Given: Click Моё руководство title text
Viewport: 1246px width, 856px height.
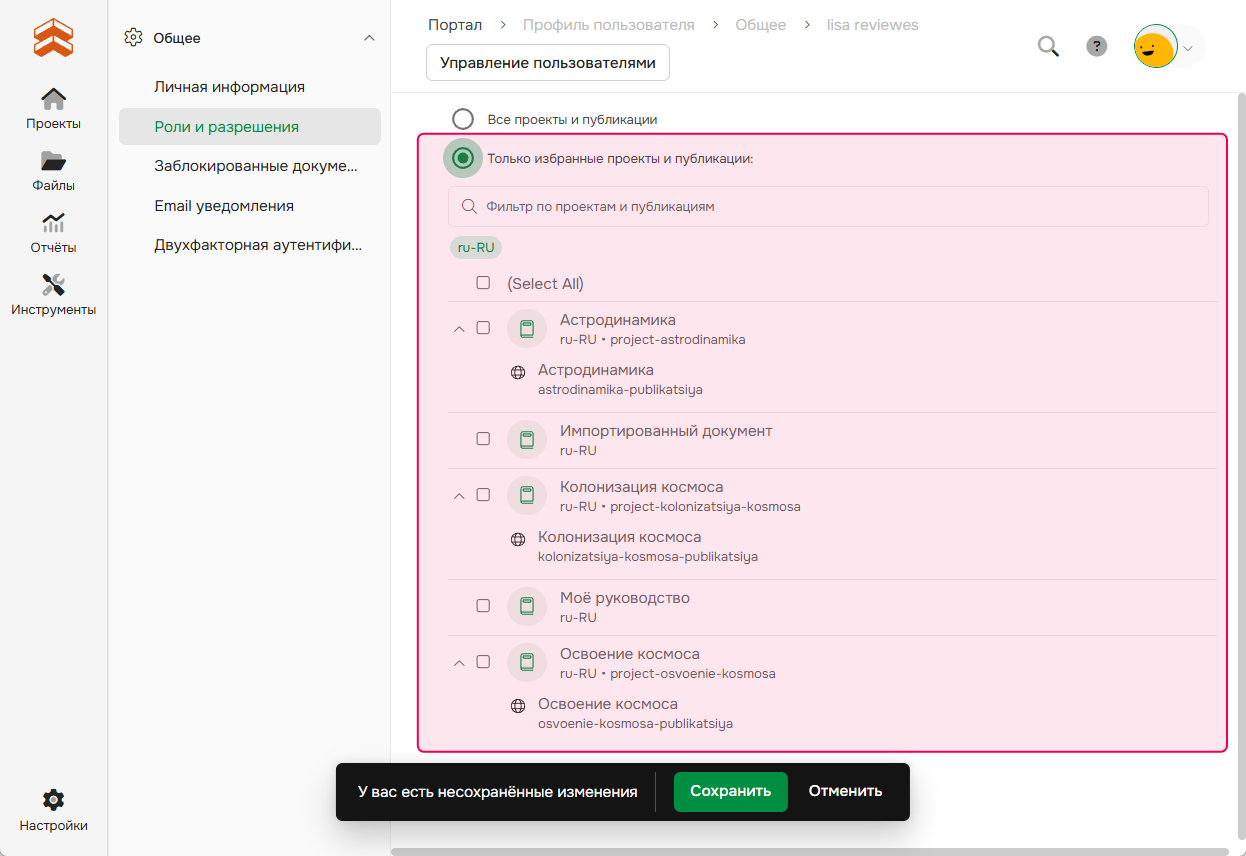Looking at the screenshot, I should tap(625, 598).
